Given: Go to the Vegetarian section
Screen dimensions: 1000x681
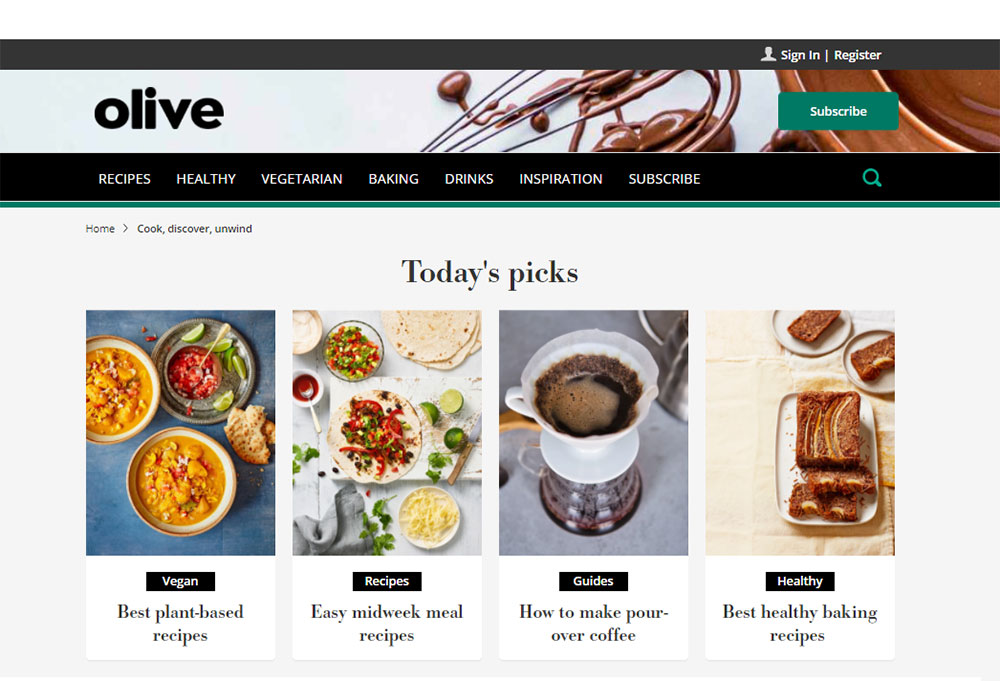Looking at the screenshot, I should tap(302, 179).
